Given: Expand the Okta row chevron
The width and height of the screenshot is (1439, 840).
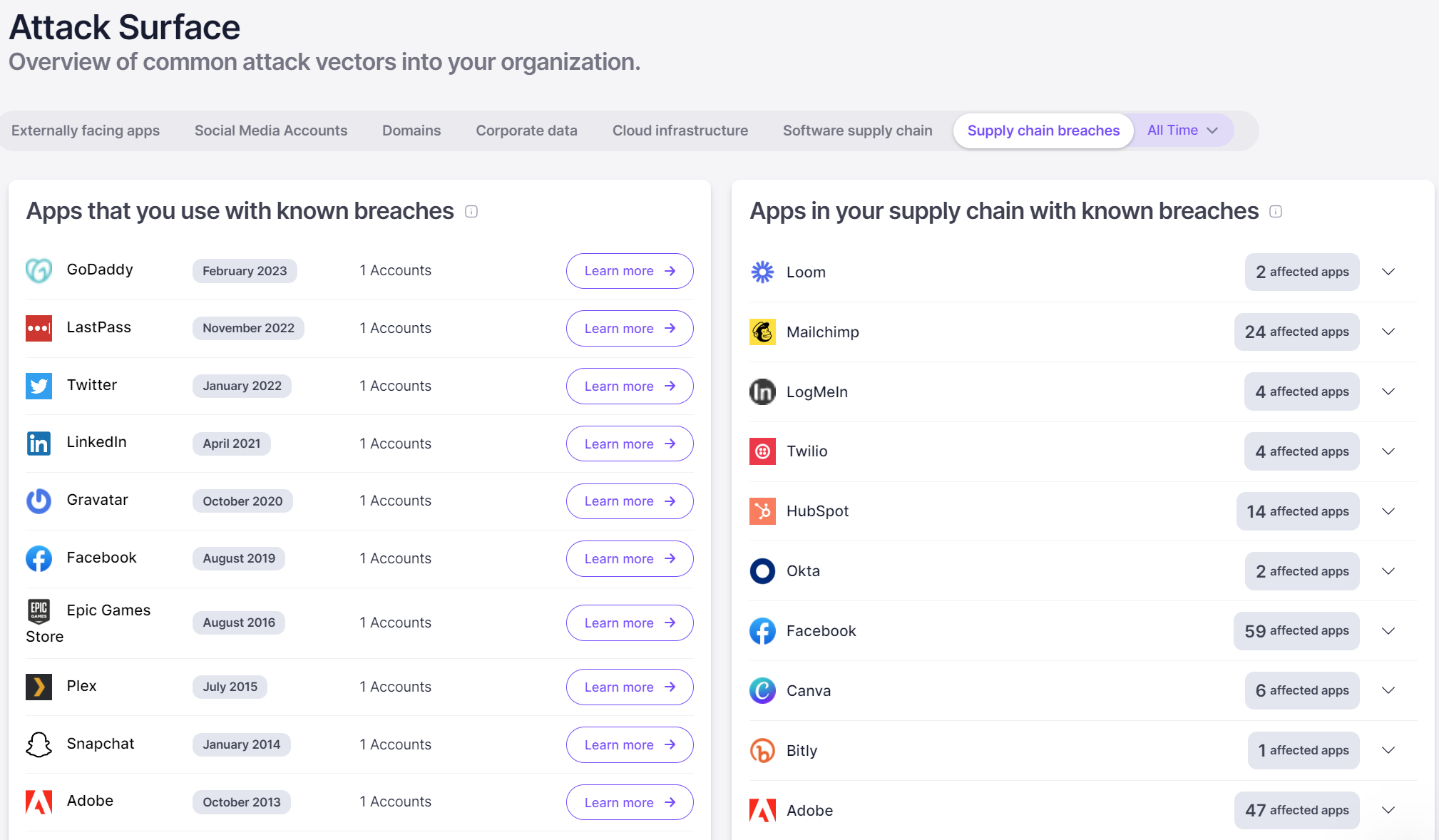Looking at the screenshot, I should pyautogui.click(x=1388, y=571).
